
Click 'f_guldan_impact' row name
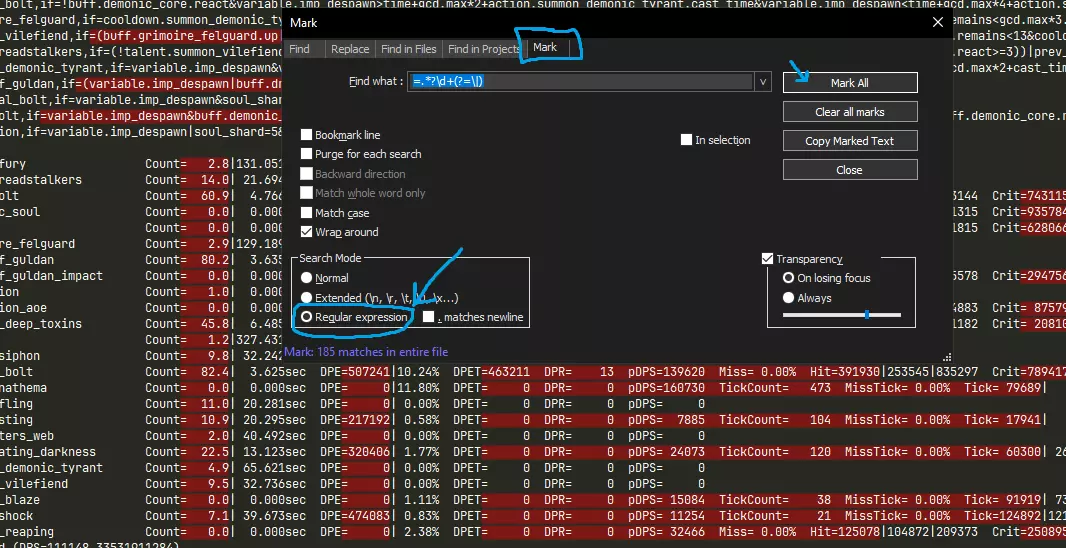pyautogui.click(x=52, y=276)
